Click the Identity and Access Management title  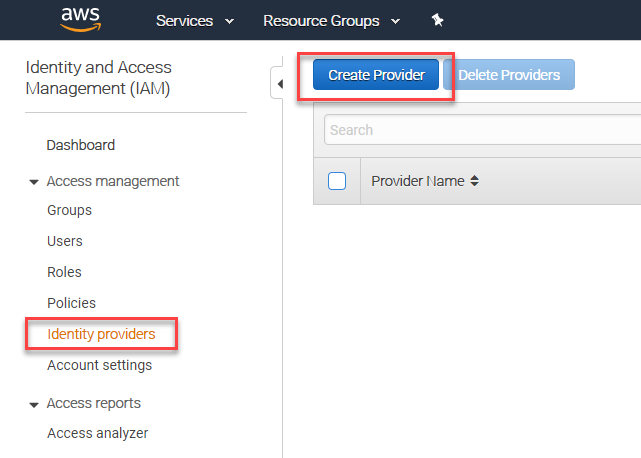pyautogui.click(x=99, y=78)
